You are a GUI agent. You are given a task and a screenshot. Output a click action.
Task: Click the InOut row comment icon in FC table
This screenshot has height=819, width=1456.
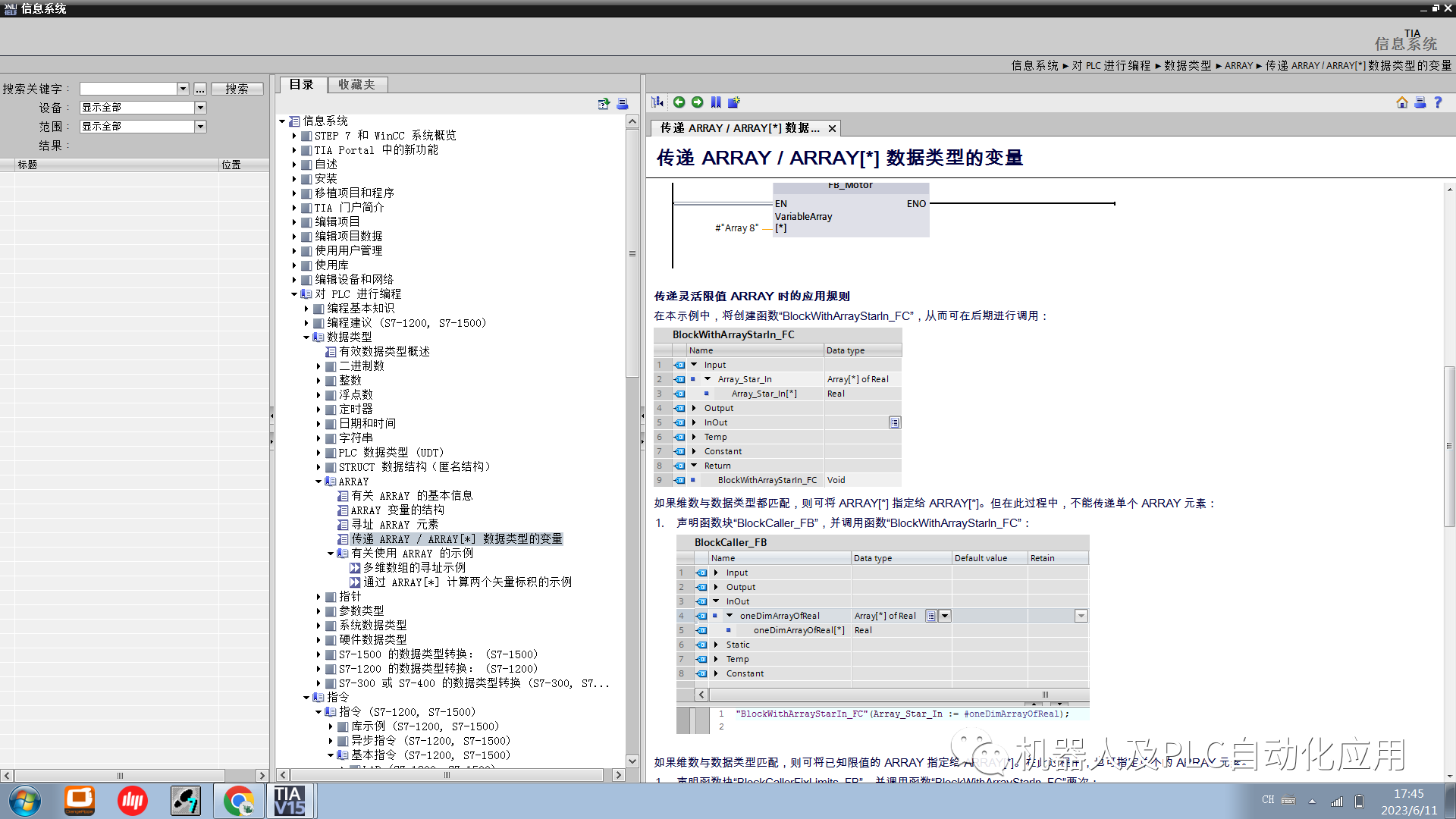pos(895,422)
